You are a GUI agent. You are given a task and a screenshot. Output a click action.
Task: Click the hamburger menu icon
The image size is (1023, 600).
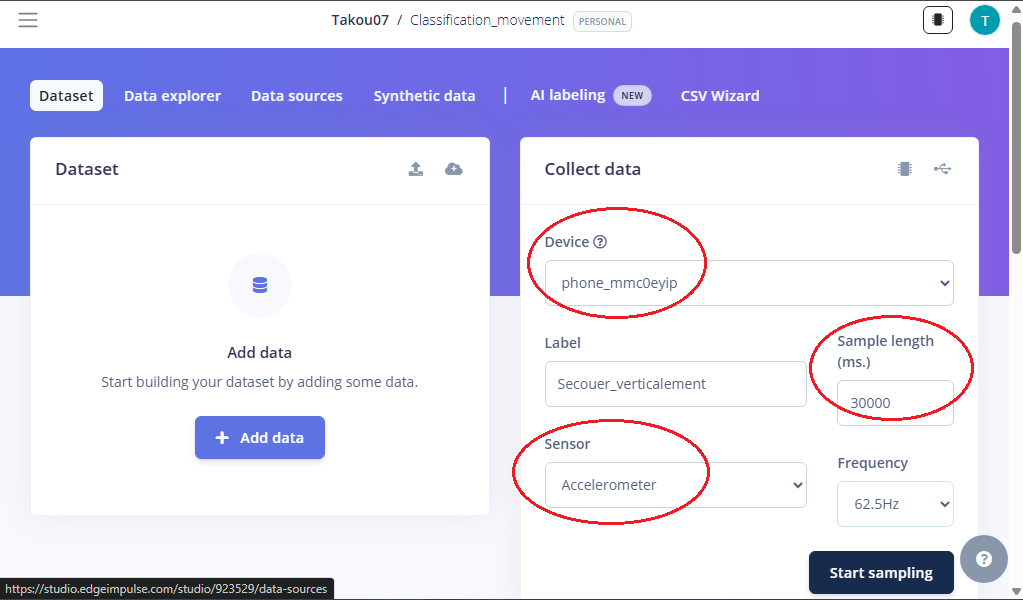[x=27, y=19]
